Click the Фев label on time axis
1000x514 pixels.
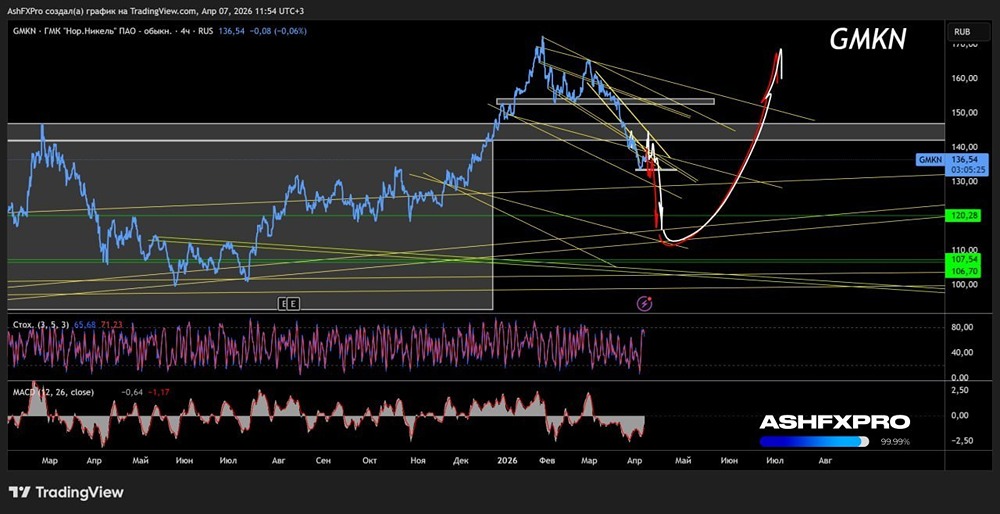click(548, 459)
